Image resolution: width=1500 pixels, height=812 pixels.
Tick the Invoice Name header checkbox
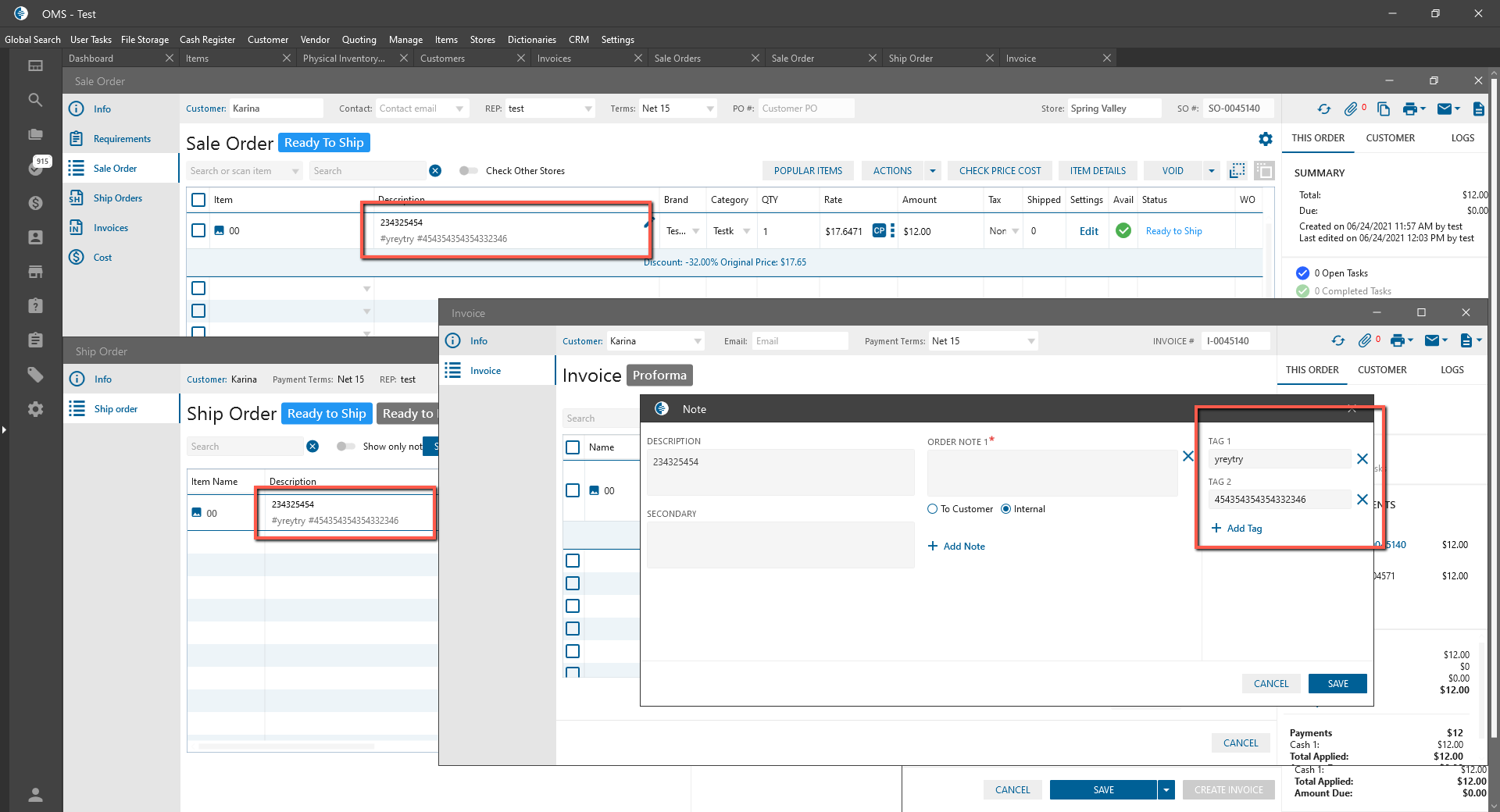click(573, 447)
